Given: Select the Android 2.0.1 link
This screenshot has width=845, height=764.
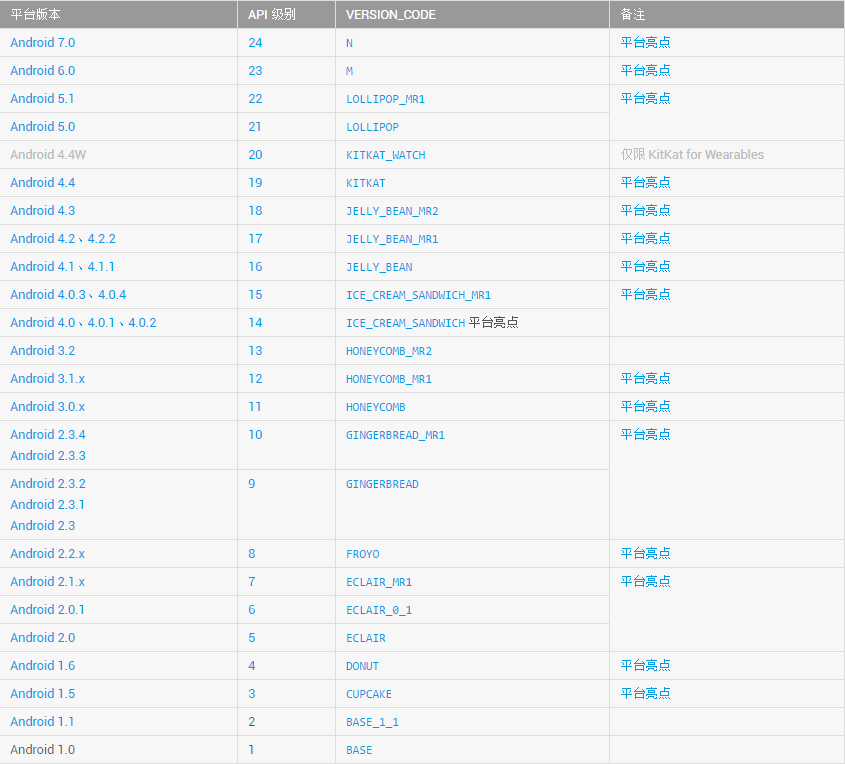Looking at the screenshot, I should [x=47, y=610].
